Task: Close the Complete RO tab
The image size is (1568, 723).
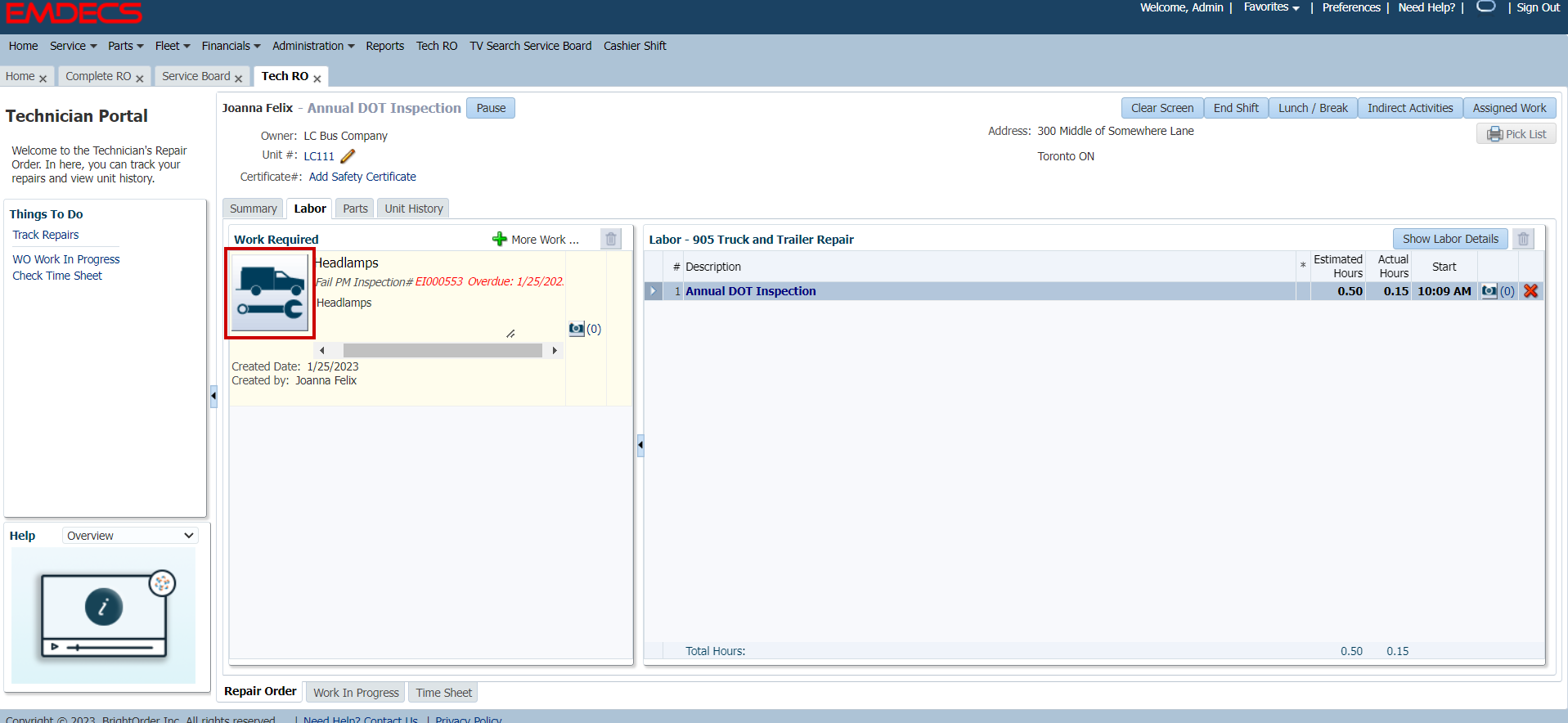Action: tap(140, 79)
